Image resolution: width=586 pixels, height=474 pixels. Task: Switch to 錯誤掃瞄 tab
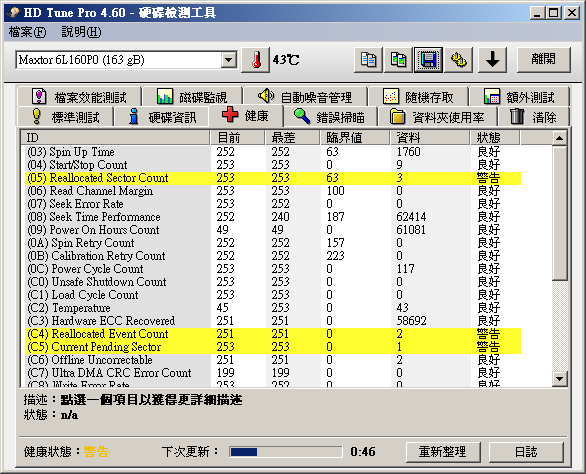click(330, 117)
